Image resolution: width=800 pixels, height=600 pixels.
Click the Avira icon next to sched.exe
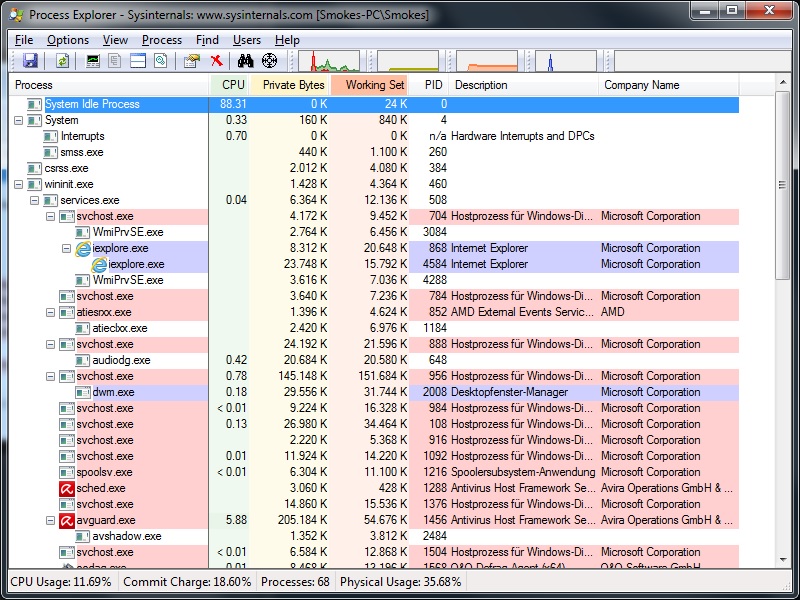tap(67, 488)
